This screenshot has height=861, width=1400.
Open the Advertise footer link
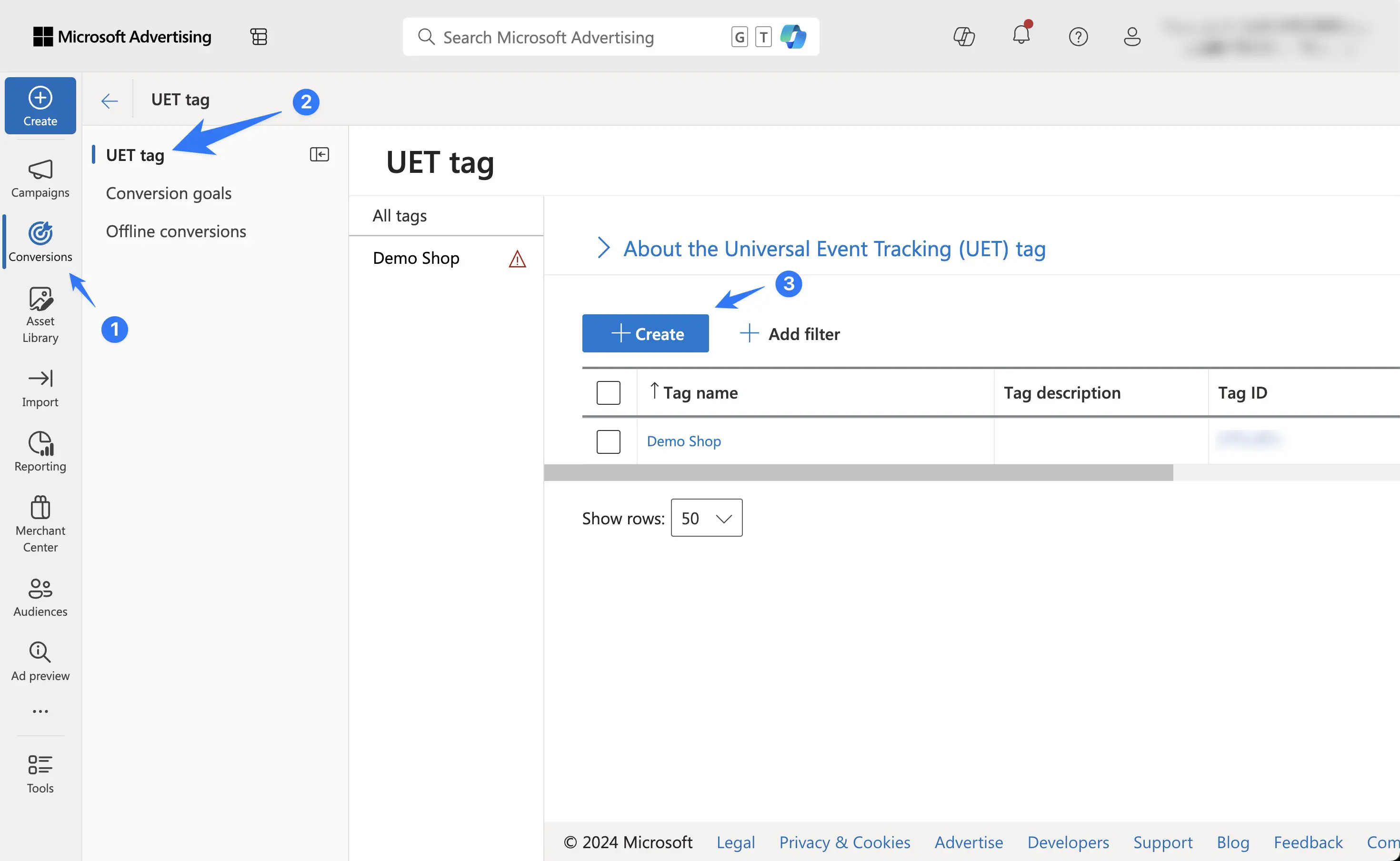(x=969, y=842)
